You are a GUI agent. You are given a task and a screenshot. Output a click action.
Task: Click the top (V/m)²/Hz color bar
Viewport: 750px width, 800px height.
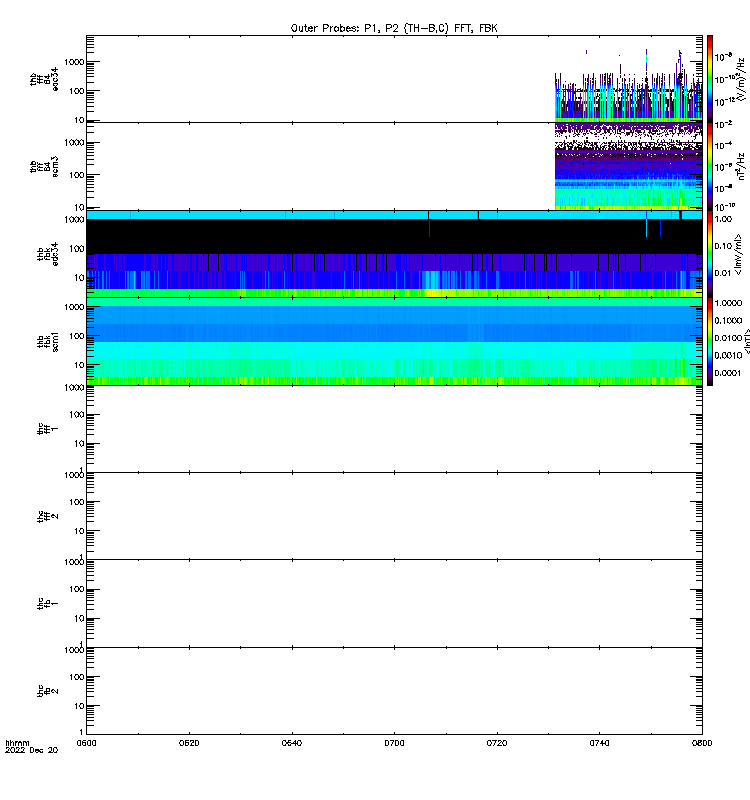[709, 79]
